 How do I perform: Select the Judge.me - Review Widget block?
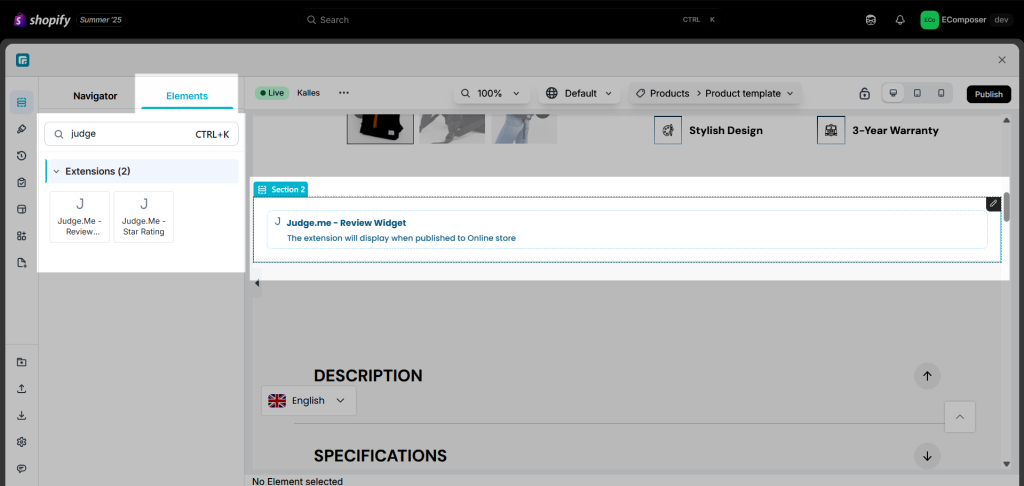click(x=627, y=229)
